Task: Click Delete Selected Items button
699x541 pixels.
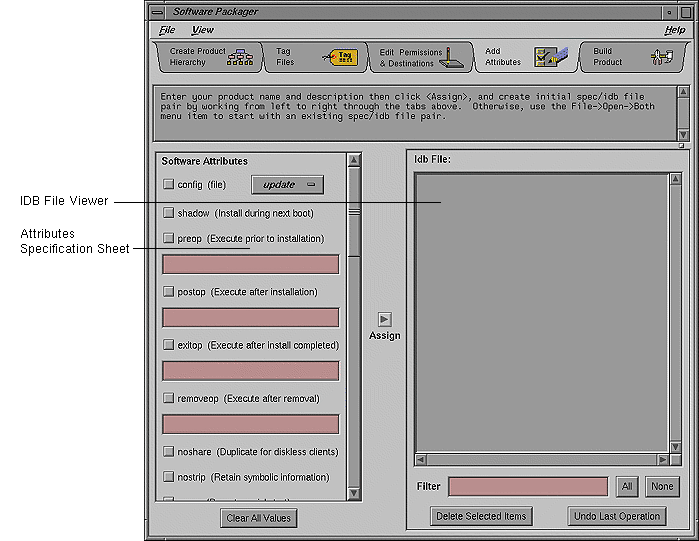Action: (481, 516)
